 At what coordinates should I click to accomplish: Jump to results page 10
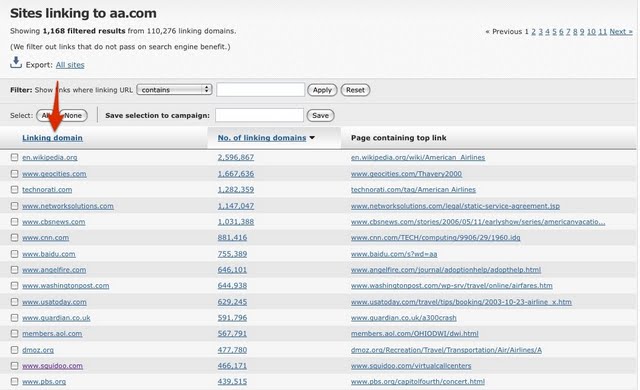(x=591, y=32)
